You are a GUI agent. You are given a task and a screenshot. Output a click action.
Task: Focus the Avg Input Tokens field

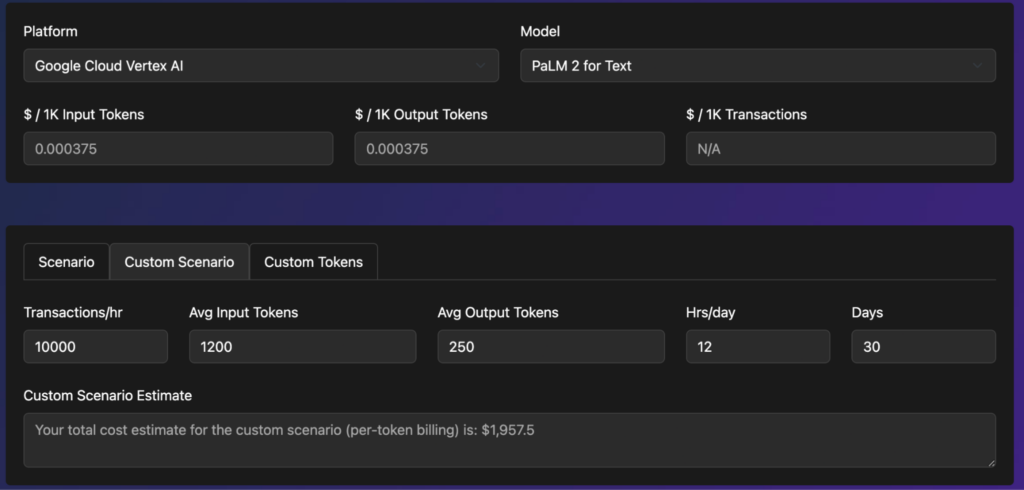tap(302, 346)
